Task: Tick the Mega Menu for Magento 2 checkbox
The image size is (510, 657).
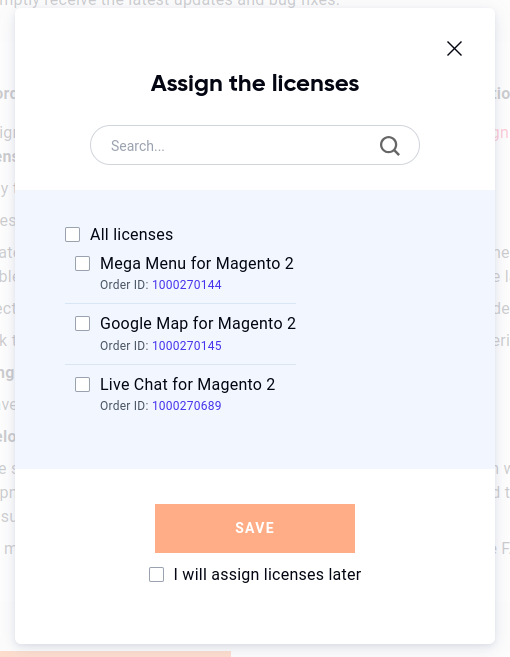Action: 83,264
